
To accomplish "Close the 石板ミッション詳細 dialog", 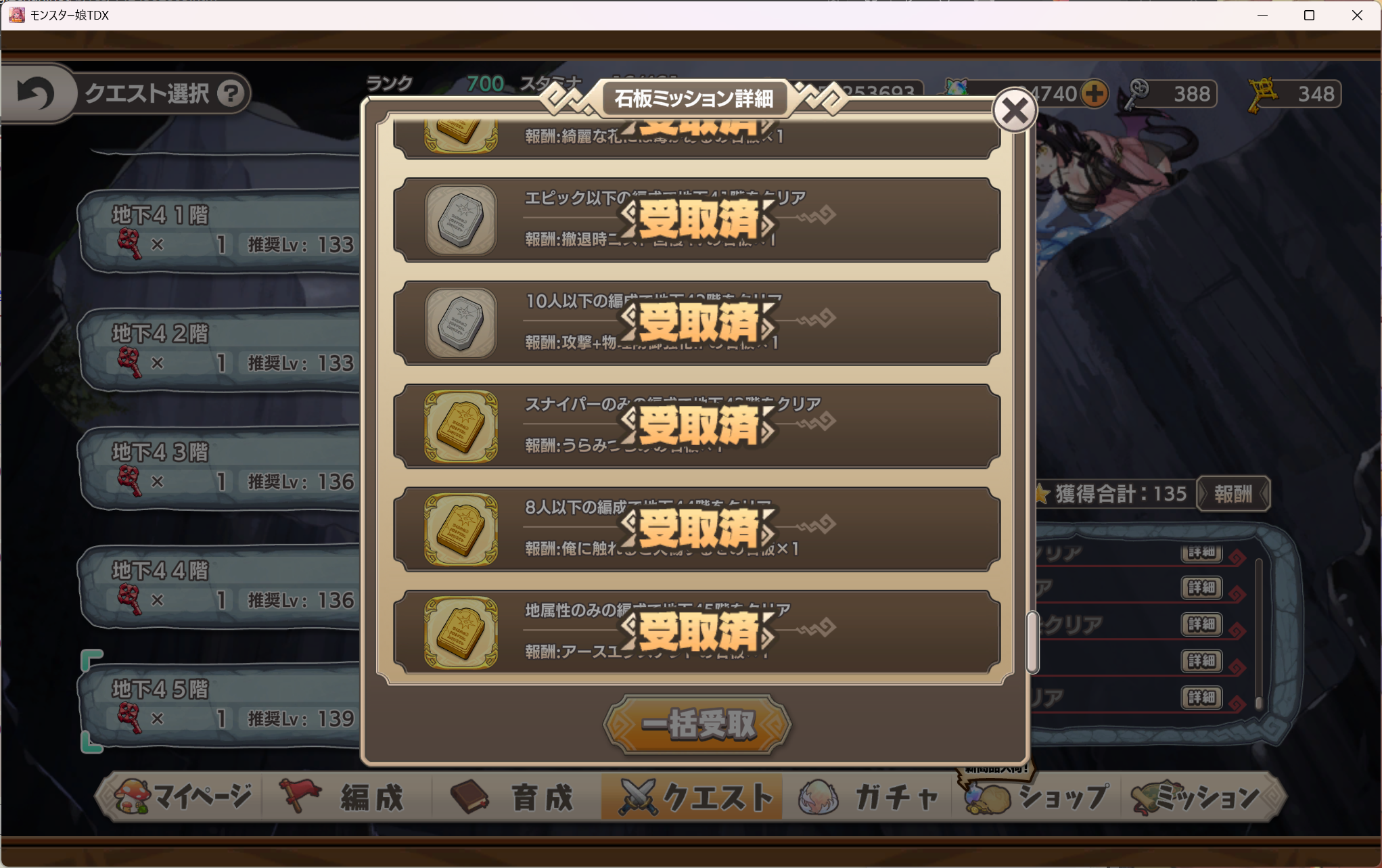I will pos(1014,110).
